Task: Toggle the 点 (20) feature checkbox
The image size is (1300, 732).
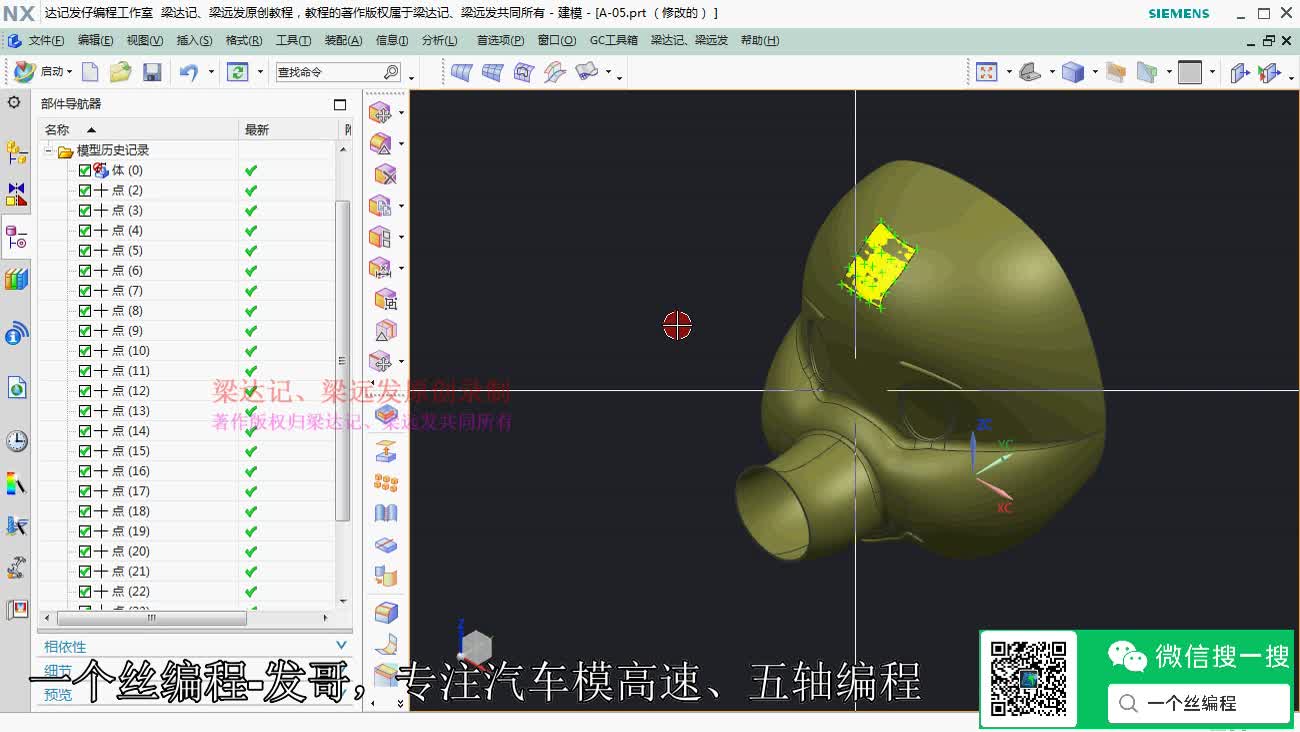Action: coord(85,551)
